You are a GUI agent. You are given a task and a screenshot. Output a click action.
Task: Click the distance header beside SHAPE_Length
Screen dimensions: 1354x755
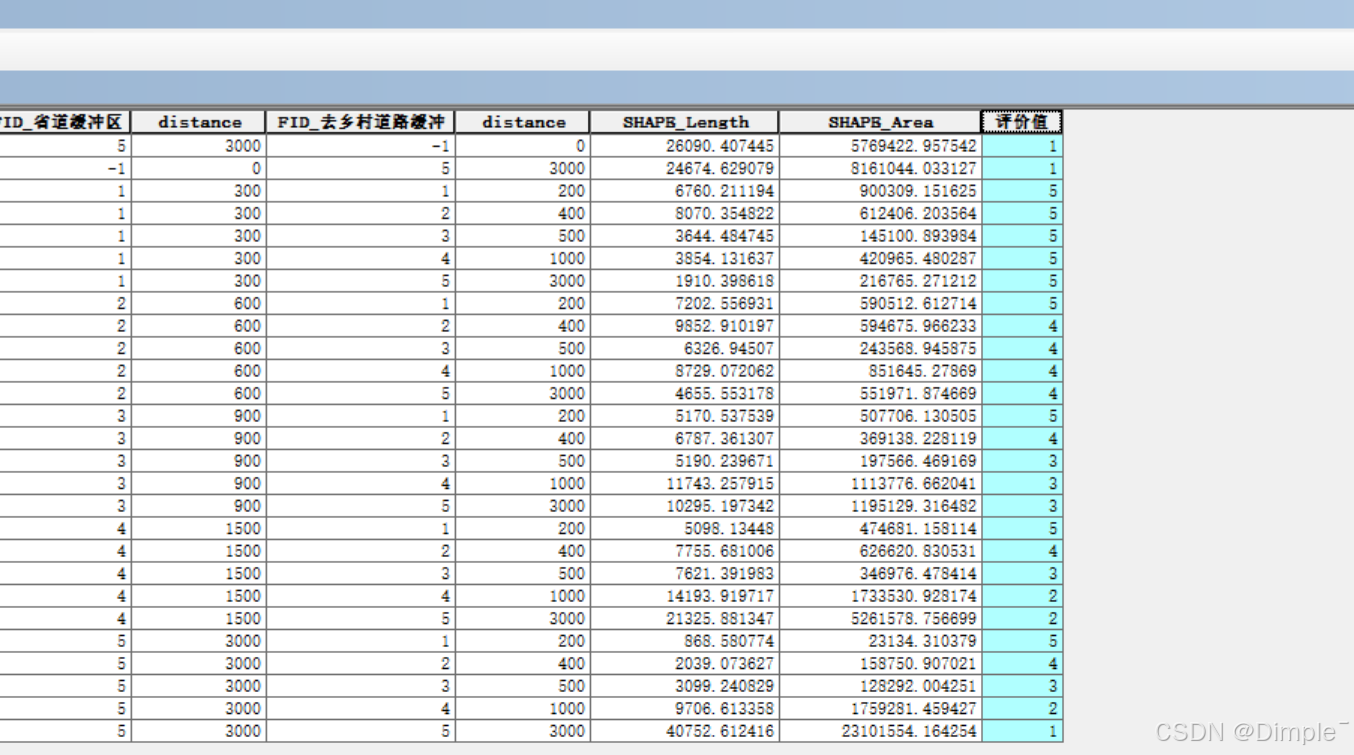click(523, 122)
